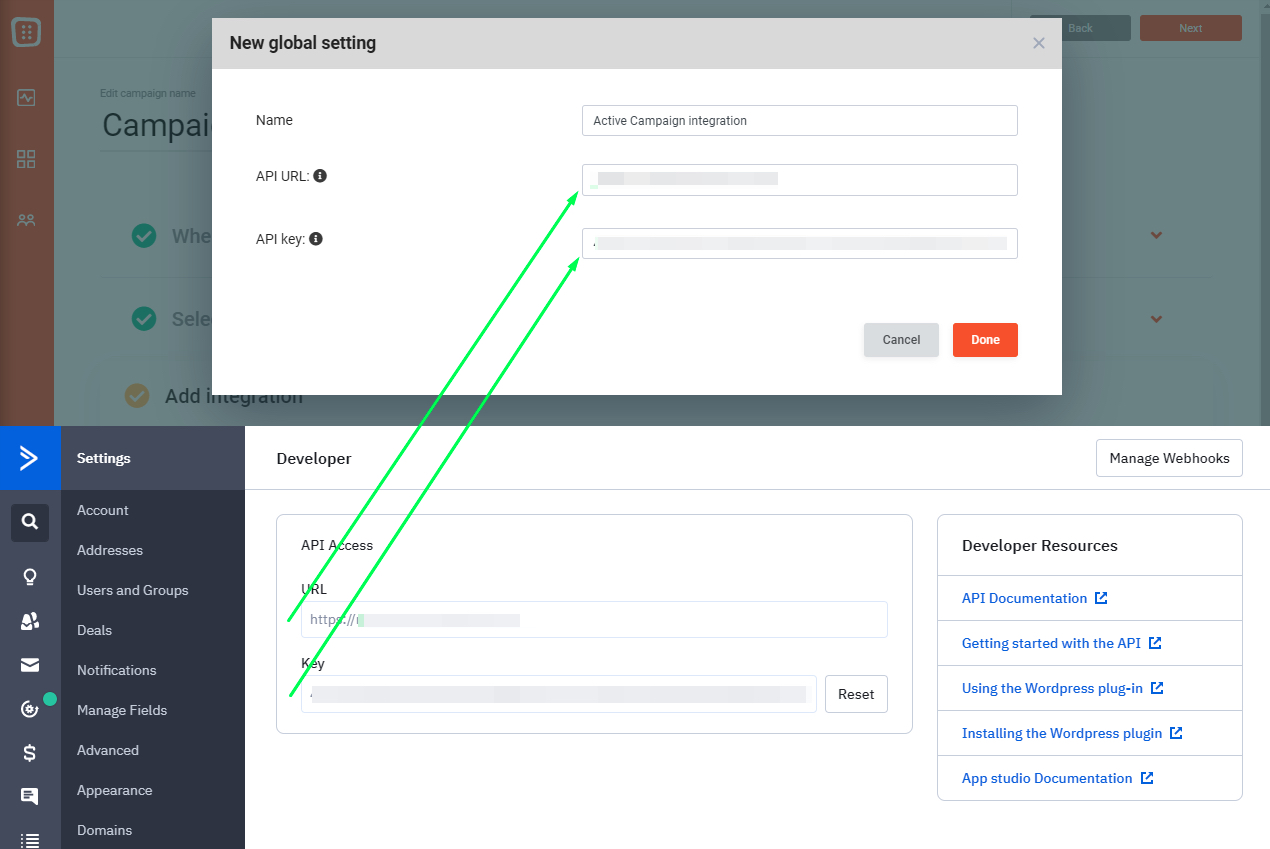The height and width of the screenshot is (849, 1270).
Task: Click the API URL input in dialog
Action: pos(800,180)
